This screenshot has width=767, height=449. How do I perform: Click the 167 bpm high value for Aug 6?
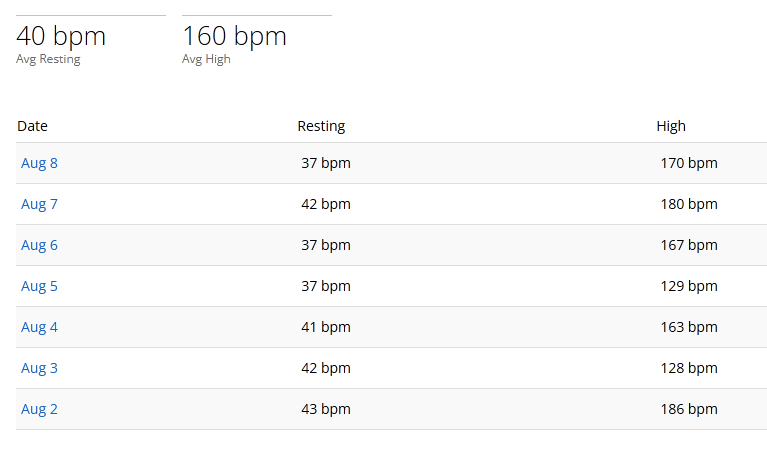click(x=689, y=245)
